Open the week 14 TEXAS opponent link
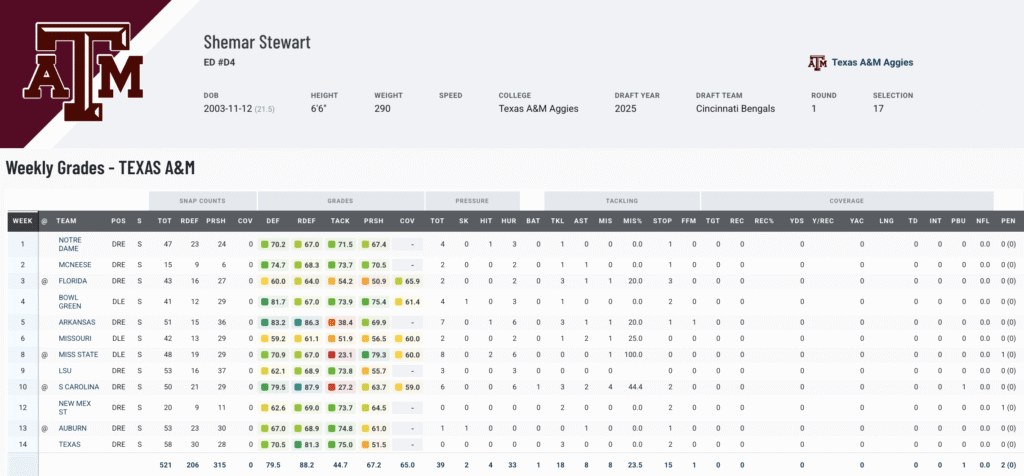This screenshot has width=1024, height=476. click(69, 445)
